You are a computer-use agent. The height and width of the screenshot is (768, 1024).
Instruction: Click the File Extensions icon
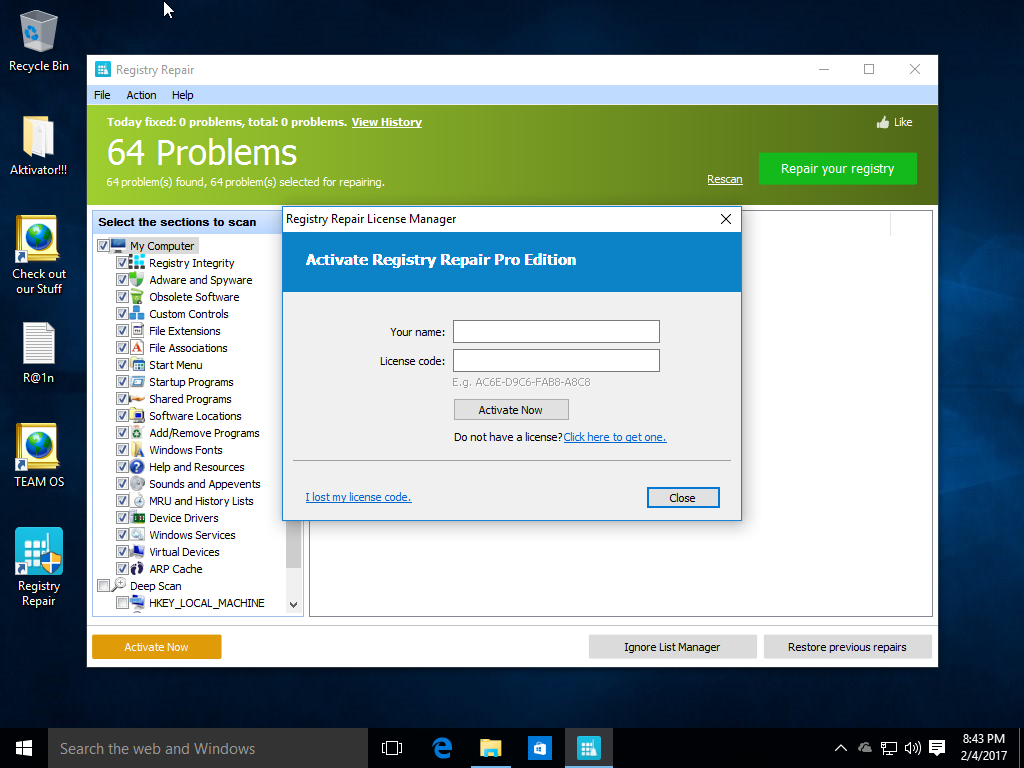tap(137, 330)
